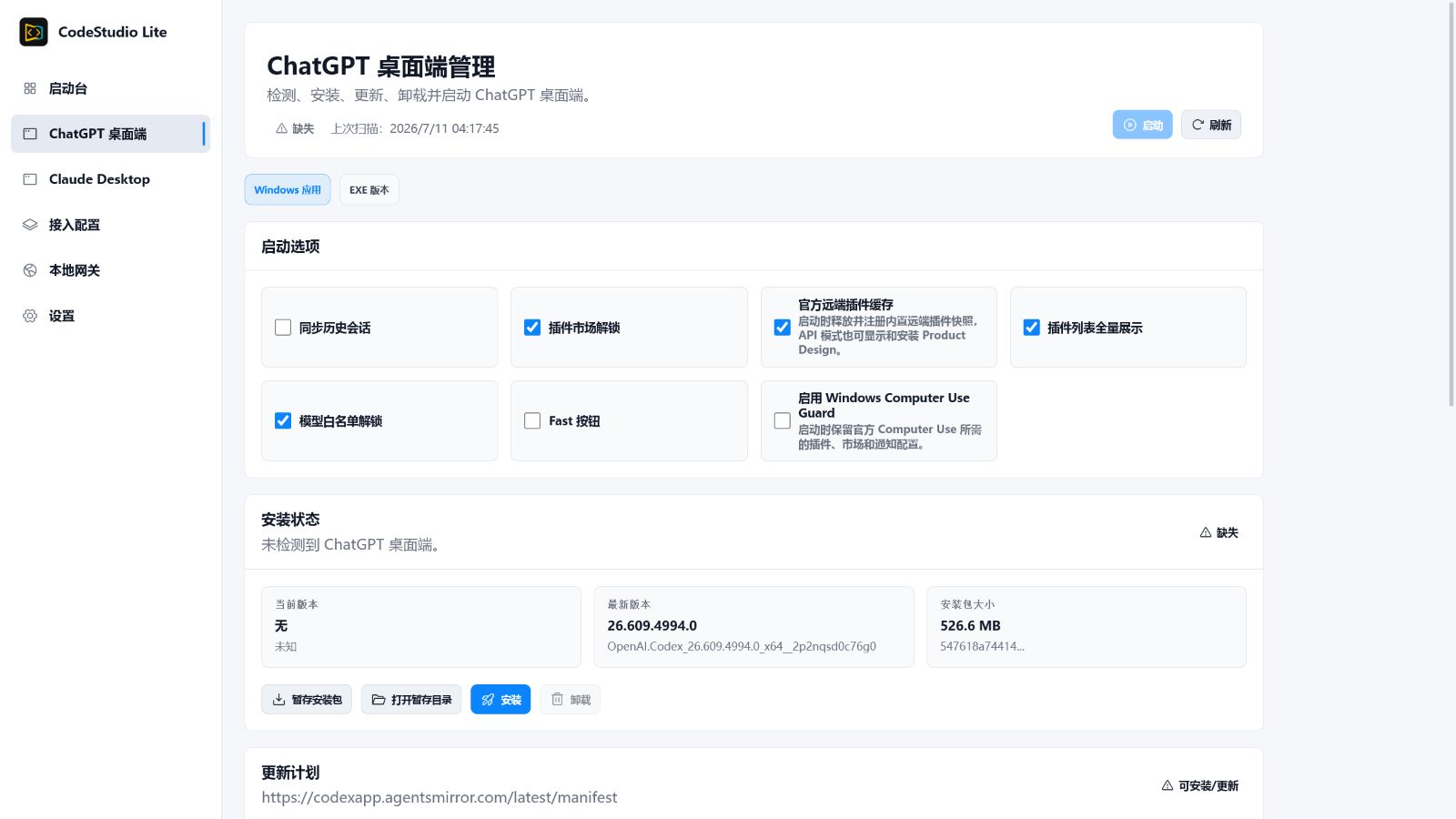Click the 本地网关 globe icon in sidebar

30,270
